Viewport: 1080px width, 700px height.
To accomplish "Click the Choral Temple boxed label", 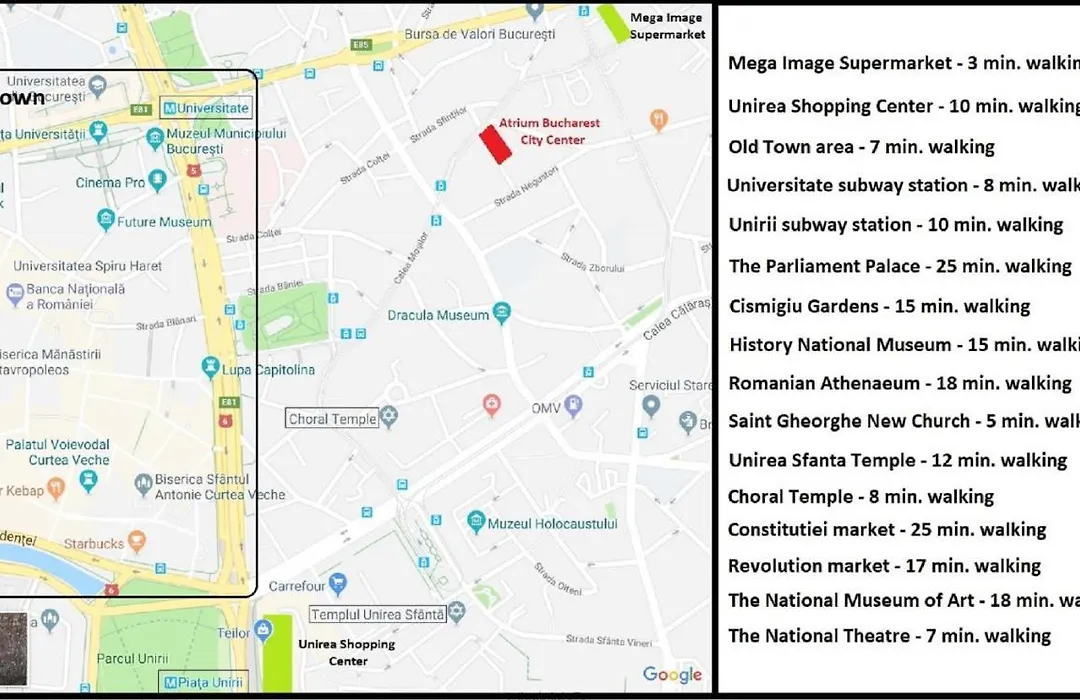I will (x=332, y=418).
